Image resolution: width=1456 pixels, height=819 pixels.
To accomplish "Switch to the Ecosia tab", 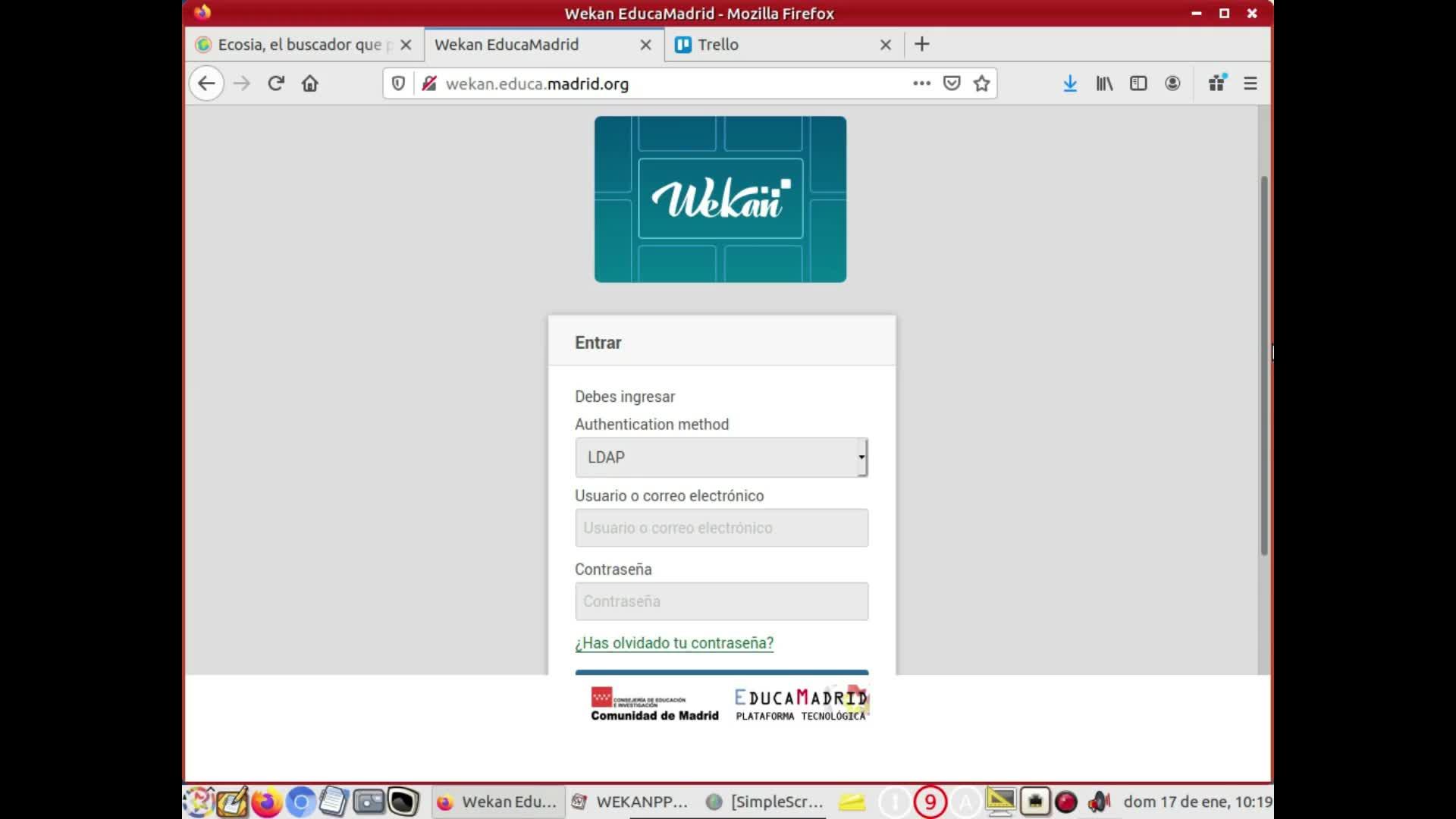I will click(303, 45).
